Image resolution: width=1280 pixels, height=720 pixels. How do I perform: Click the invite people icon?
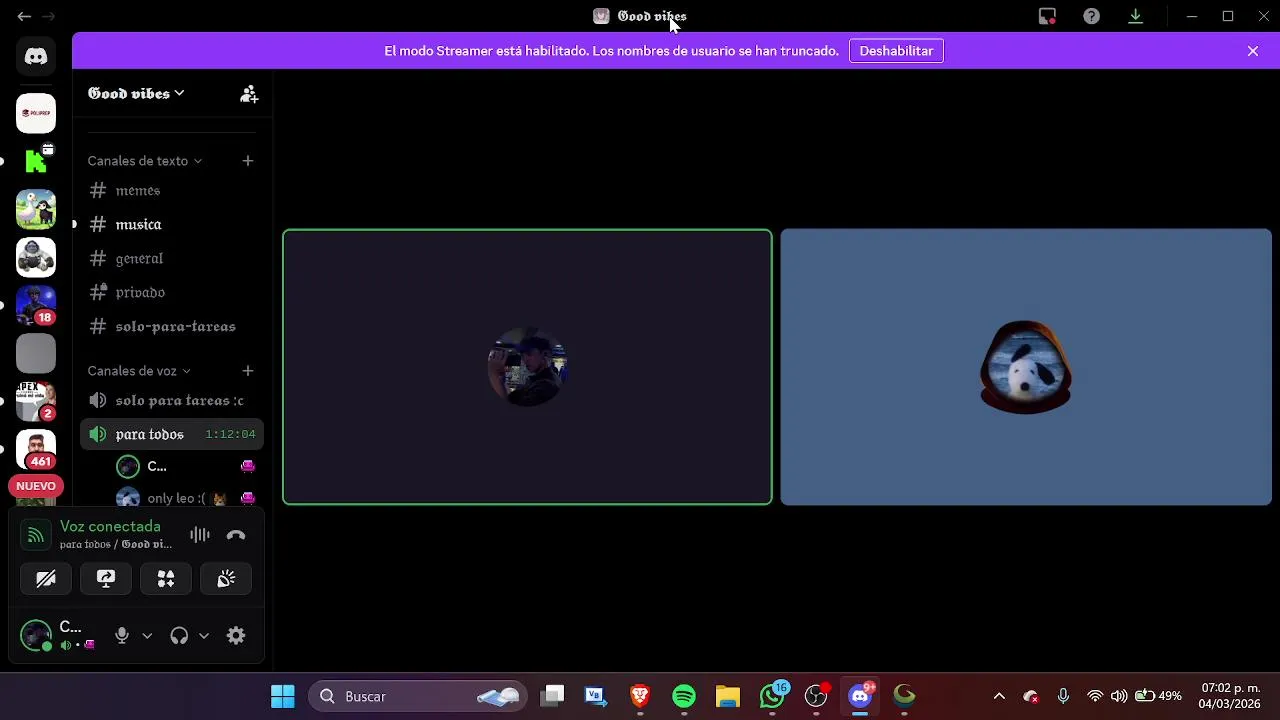click(x=249, y=94)
